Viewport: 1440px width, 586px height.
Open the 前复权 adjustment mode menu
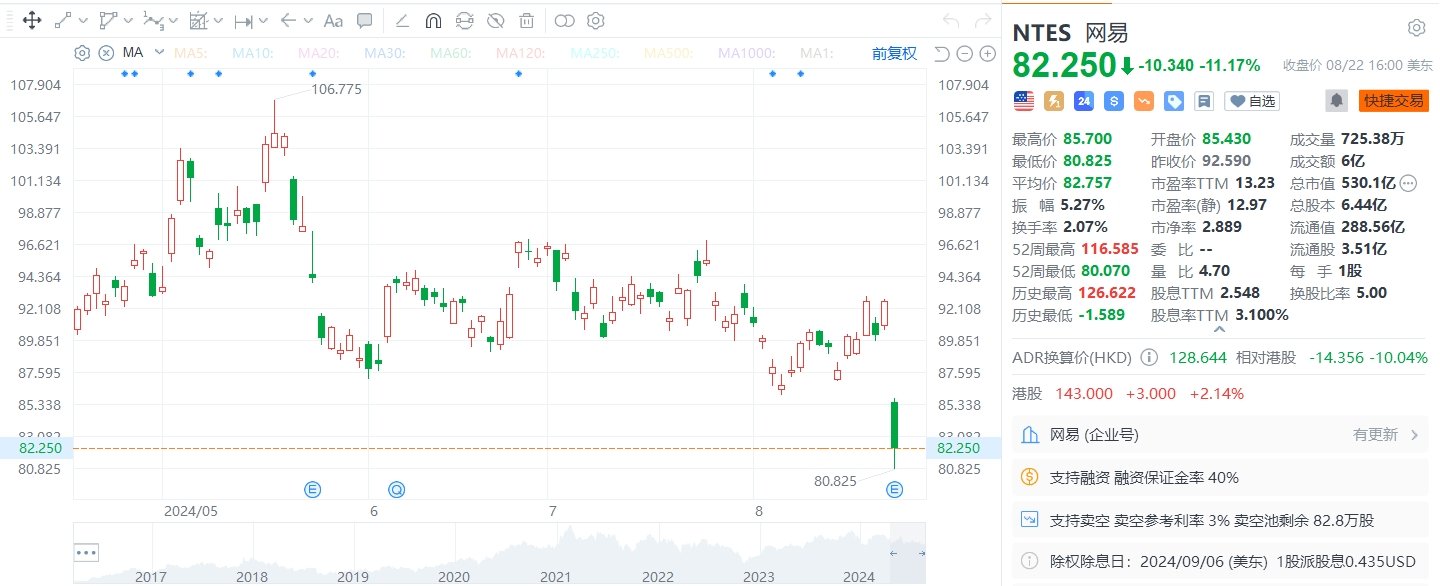(894, 53)
